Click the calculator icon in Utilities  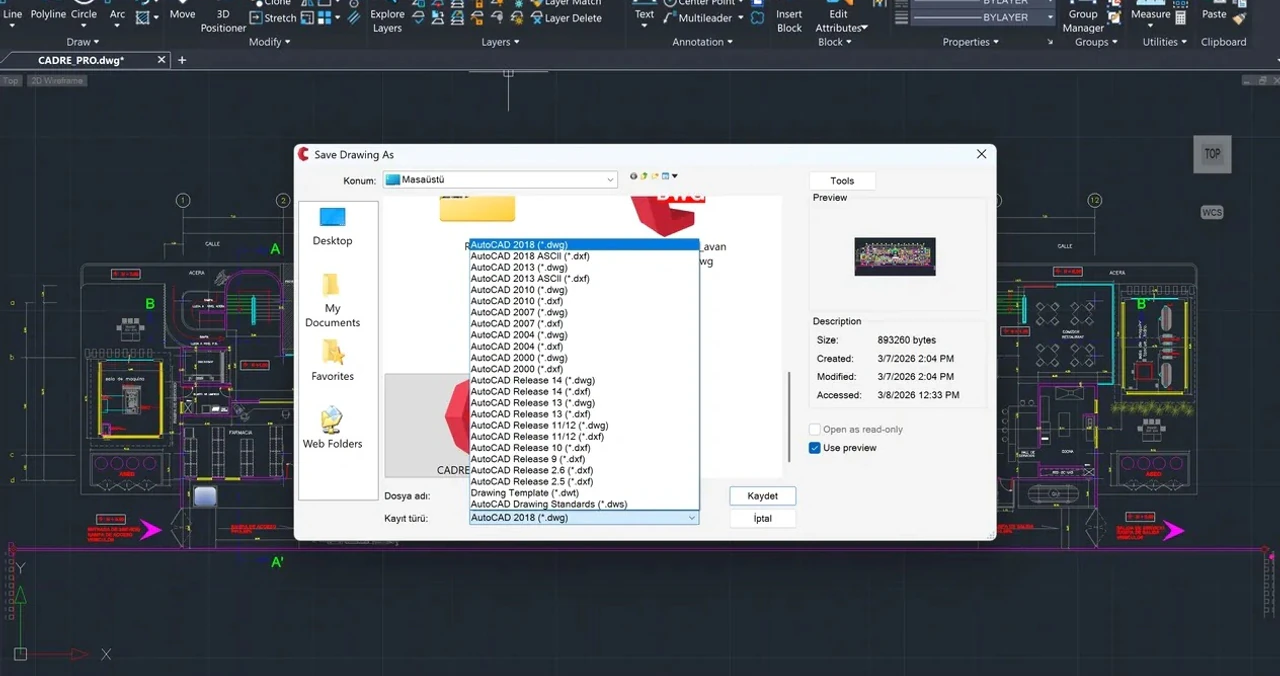(1181, 17)
